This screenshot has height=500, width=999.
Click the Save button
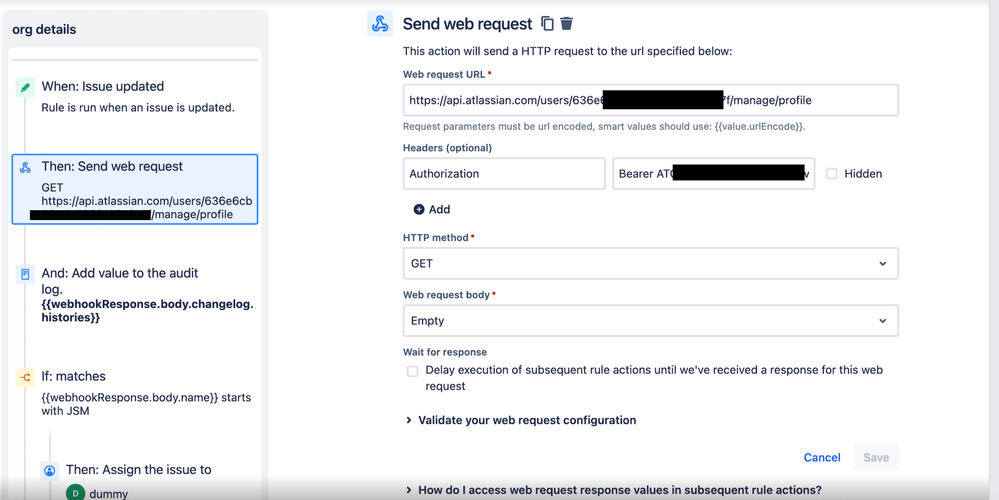876,457
